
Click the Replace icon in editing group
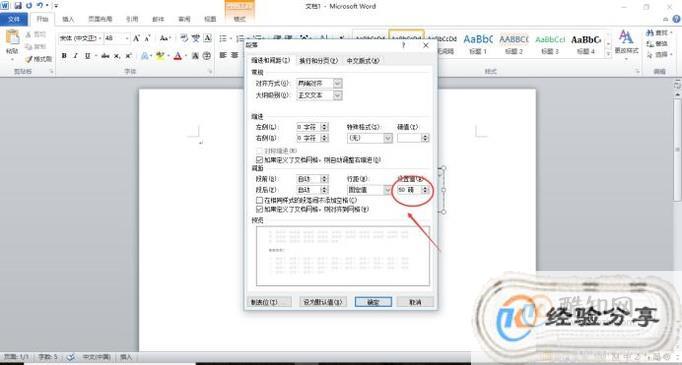(650, 44)
